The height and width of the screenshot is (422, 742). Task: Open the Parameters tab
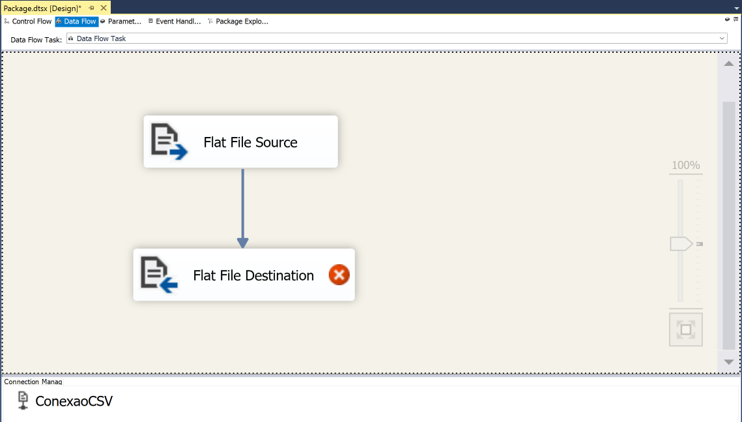[x=121, y=21]
